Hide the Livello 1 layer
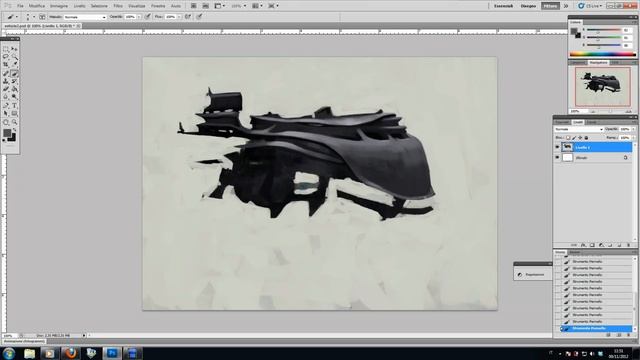This screenshot has height=360, width=640. point(557,147)
